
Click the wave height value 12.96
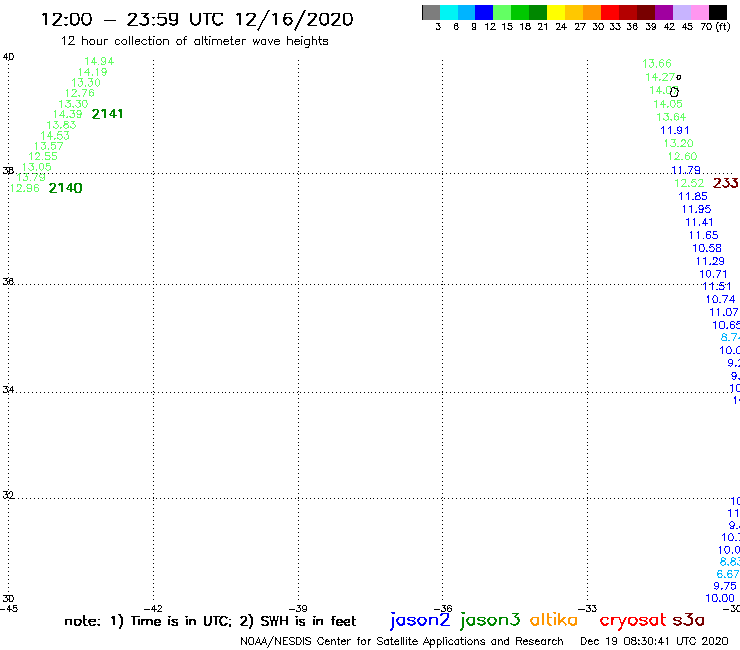[x=25, y=188]
